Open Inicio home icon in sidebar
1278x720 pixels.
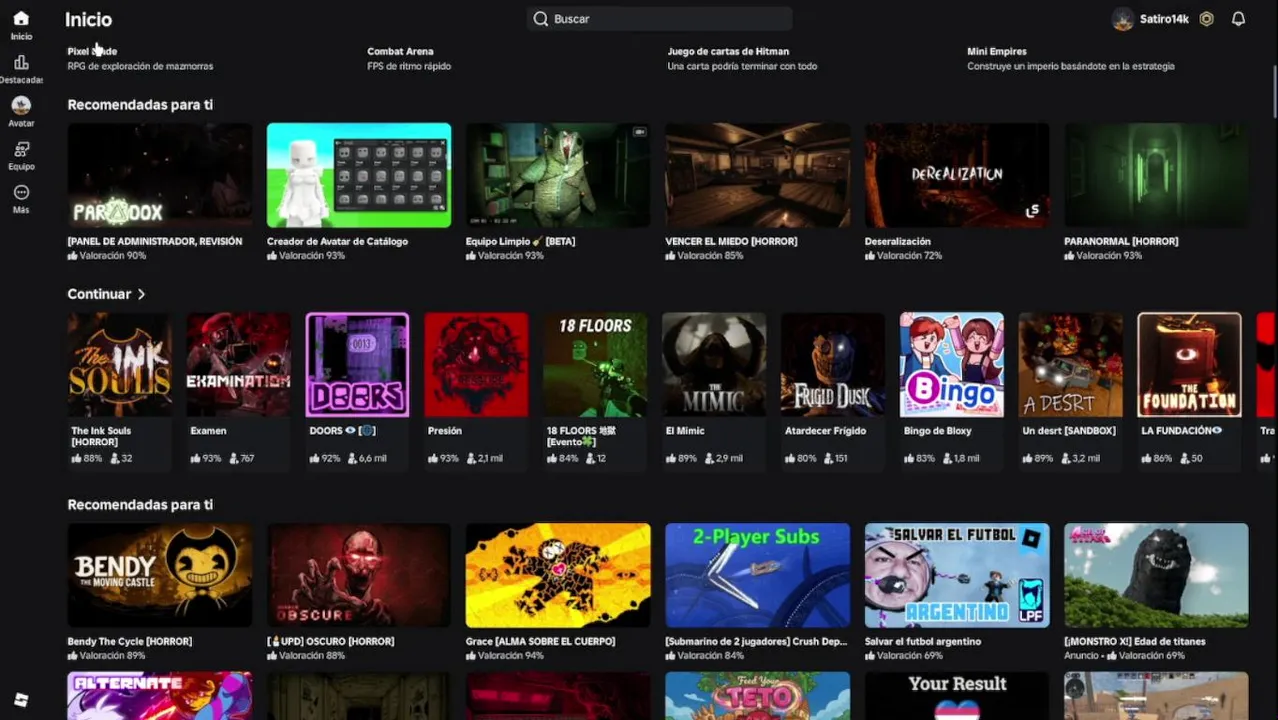coord(21,18)
